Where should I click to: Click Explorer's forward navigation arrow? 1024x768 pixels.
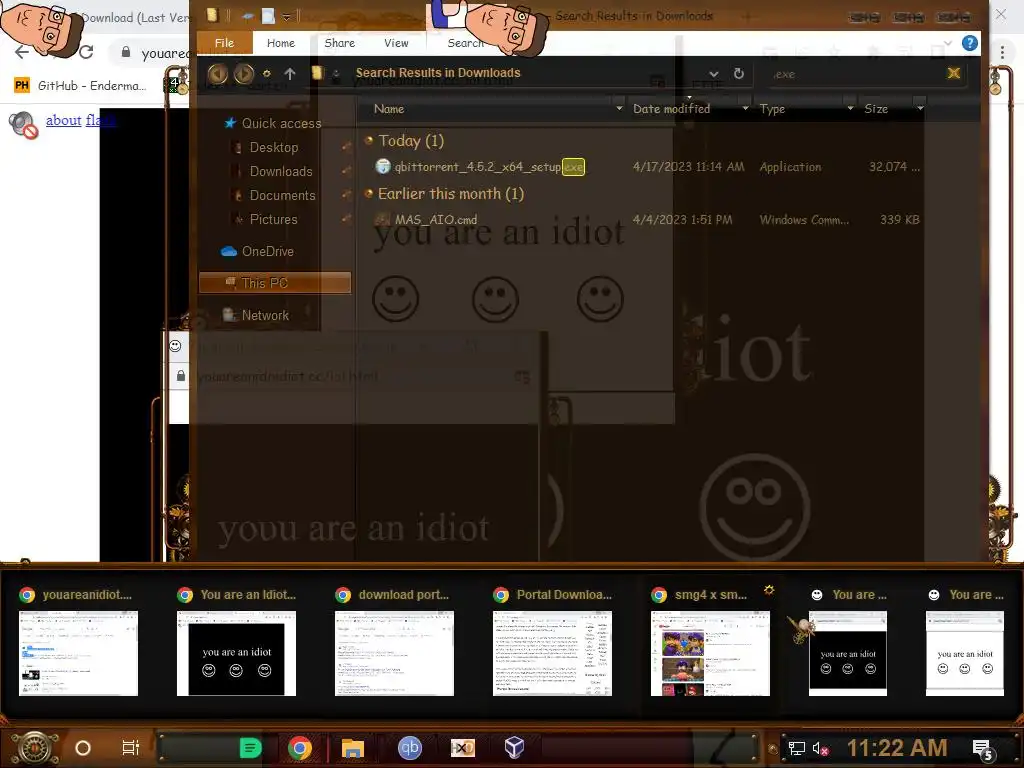coord(244,74)
